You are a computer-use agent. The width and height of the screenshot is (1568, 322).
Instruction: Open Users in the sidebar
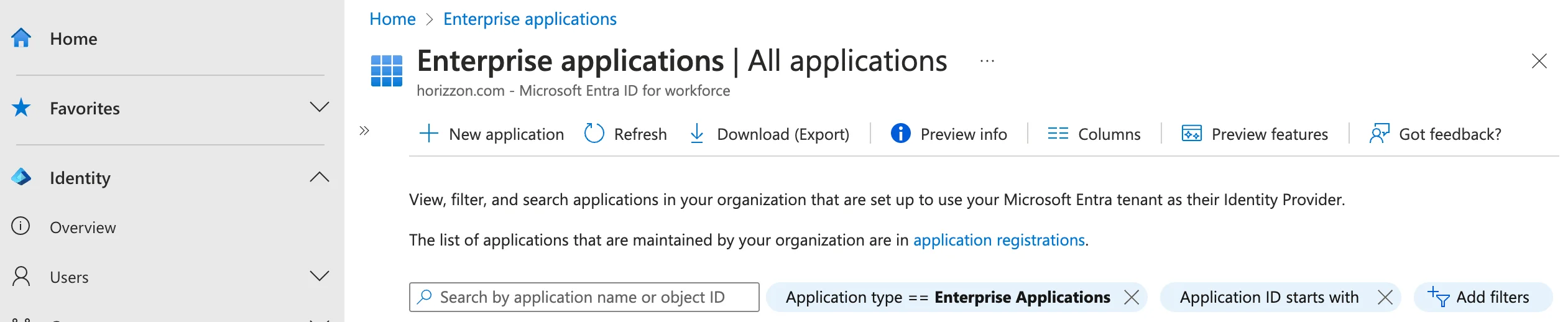click(69, 277)
